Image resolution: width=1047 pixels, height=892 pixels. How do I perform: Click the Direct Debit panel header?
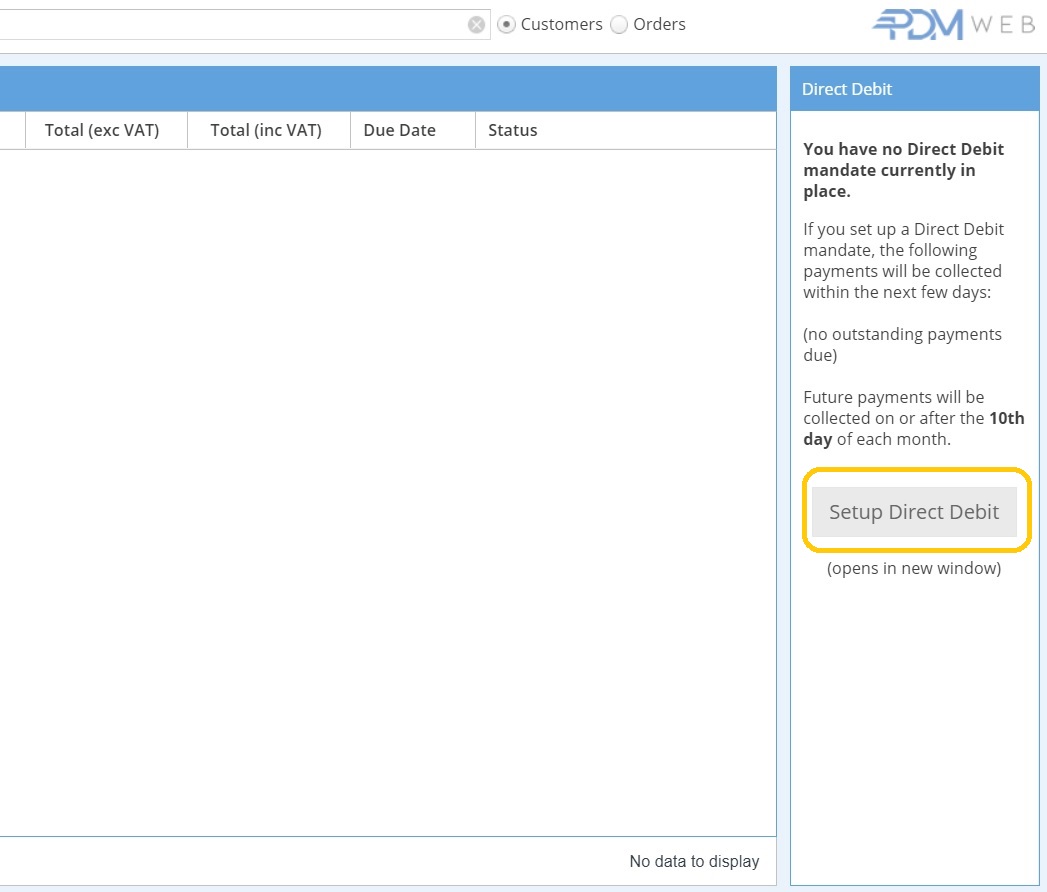coord(914,89)
